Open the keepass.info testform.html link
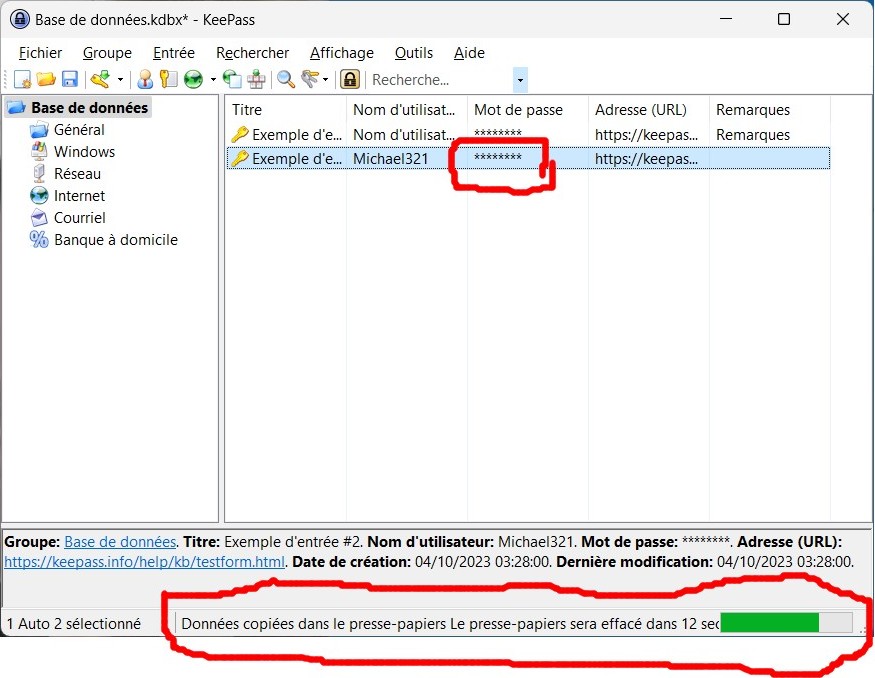Screen dimensions: 875x678 [x=145, y=562]
